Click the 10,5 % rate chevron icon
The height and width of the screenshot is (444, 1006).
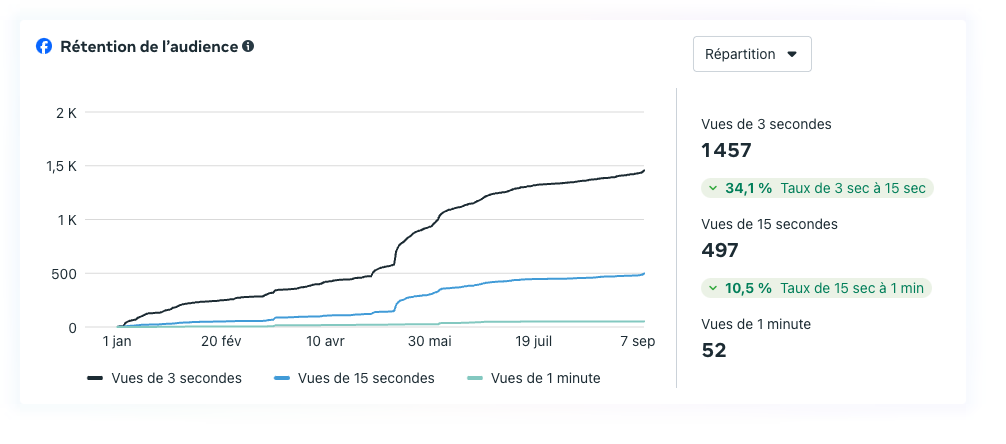(711, 288)
